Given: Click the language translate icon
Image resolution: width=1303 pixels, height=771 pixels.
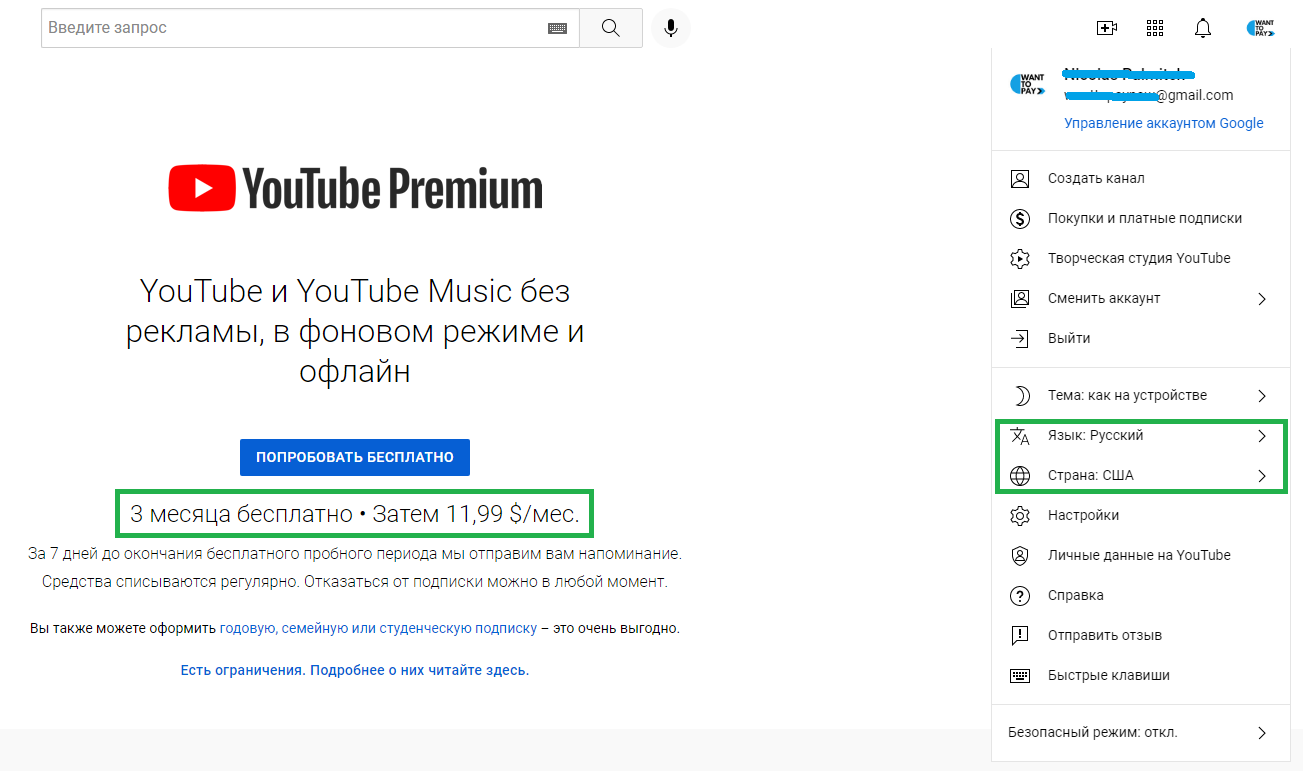Looking at the screenshot, I should [x=1020, y=436].
